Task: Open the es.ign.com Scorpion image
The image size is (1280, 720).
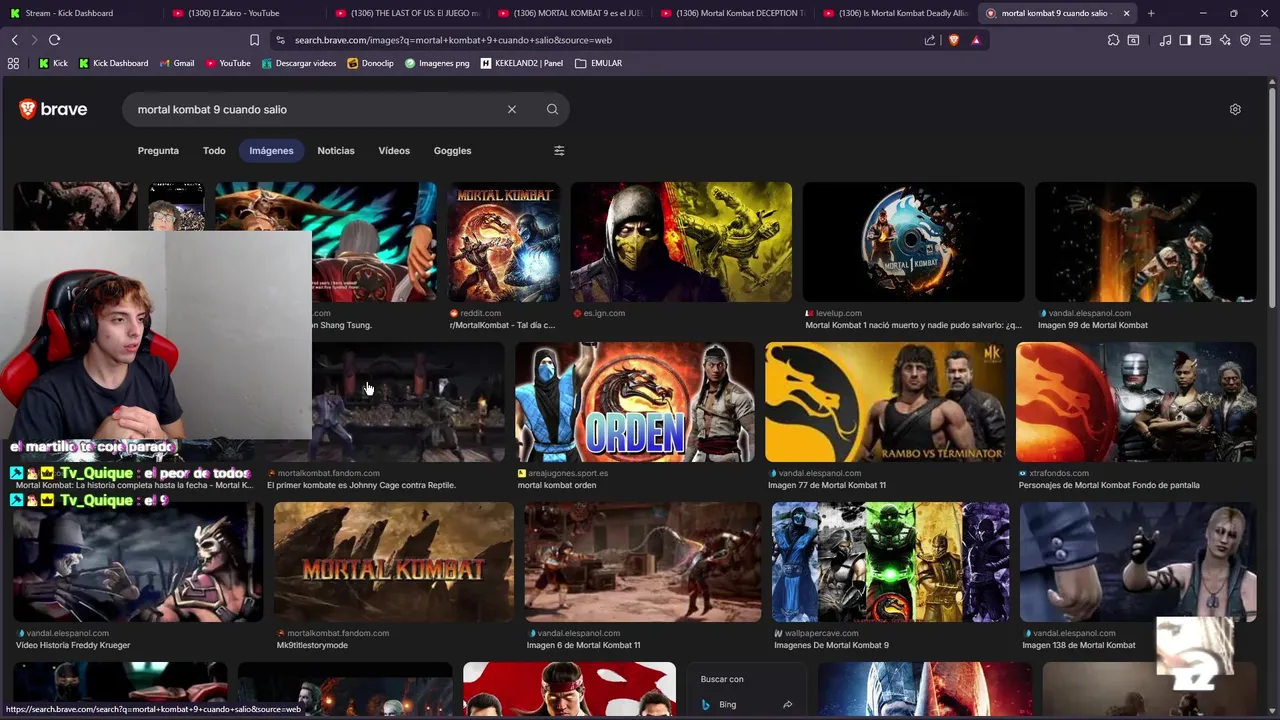Action: (x=681, y=242)
